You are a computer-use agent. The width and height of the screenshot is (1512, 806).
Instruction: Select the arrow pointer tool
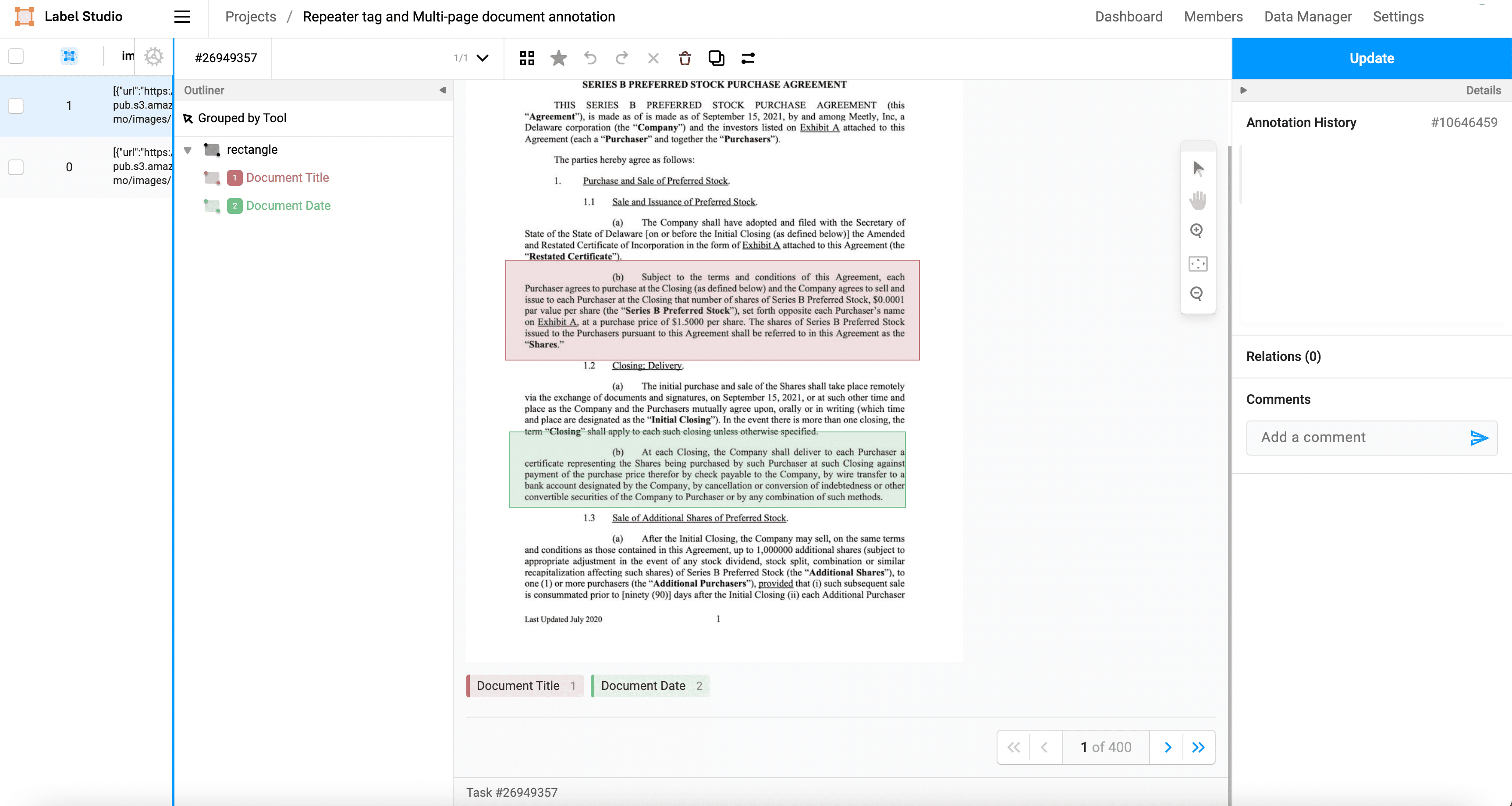coord(1198,169)
